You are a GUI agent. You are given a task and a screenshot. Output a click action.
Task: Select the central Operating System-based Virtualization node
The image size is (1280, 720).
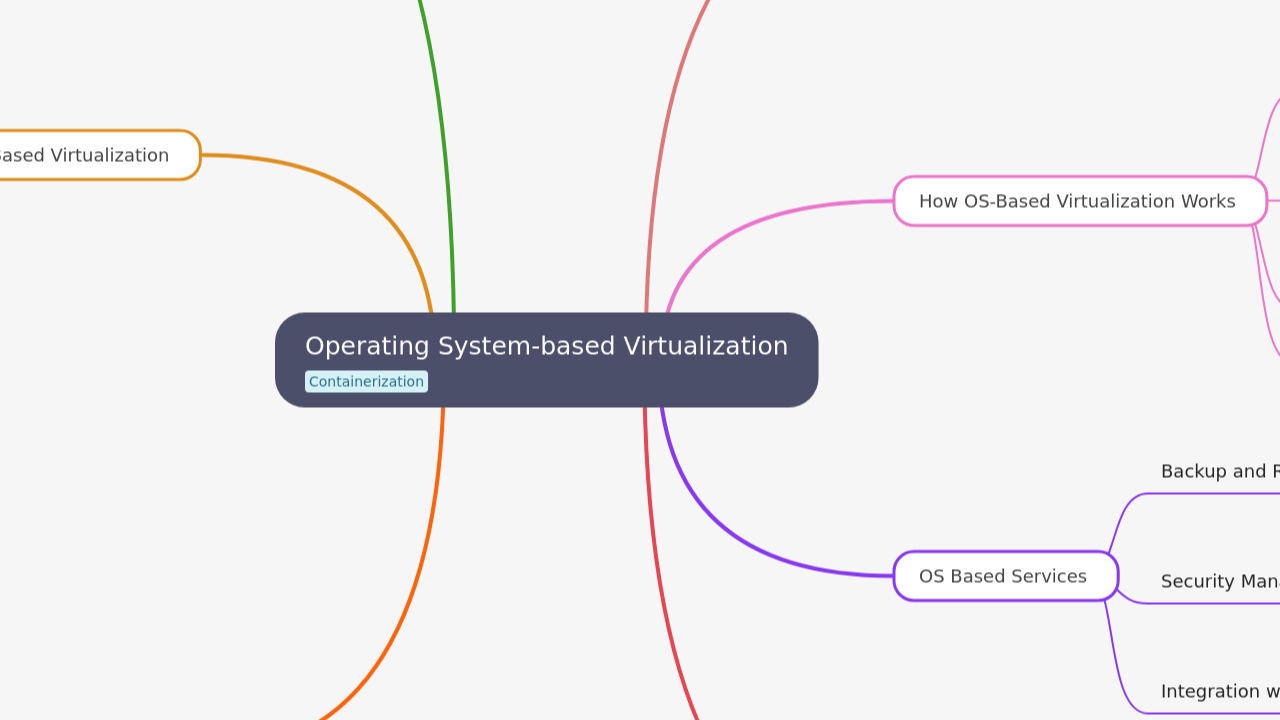(546, 360)
